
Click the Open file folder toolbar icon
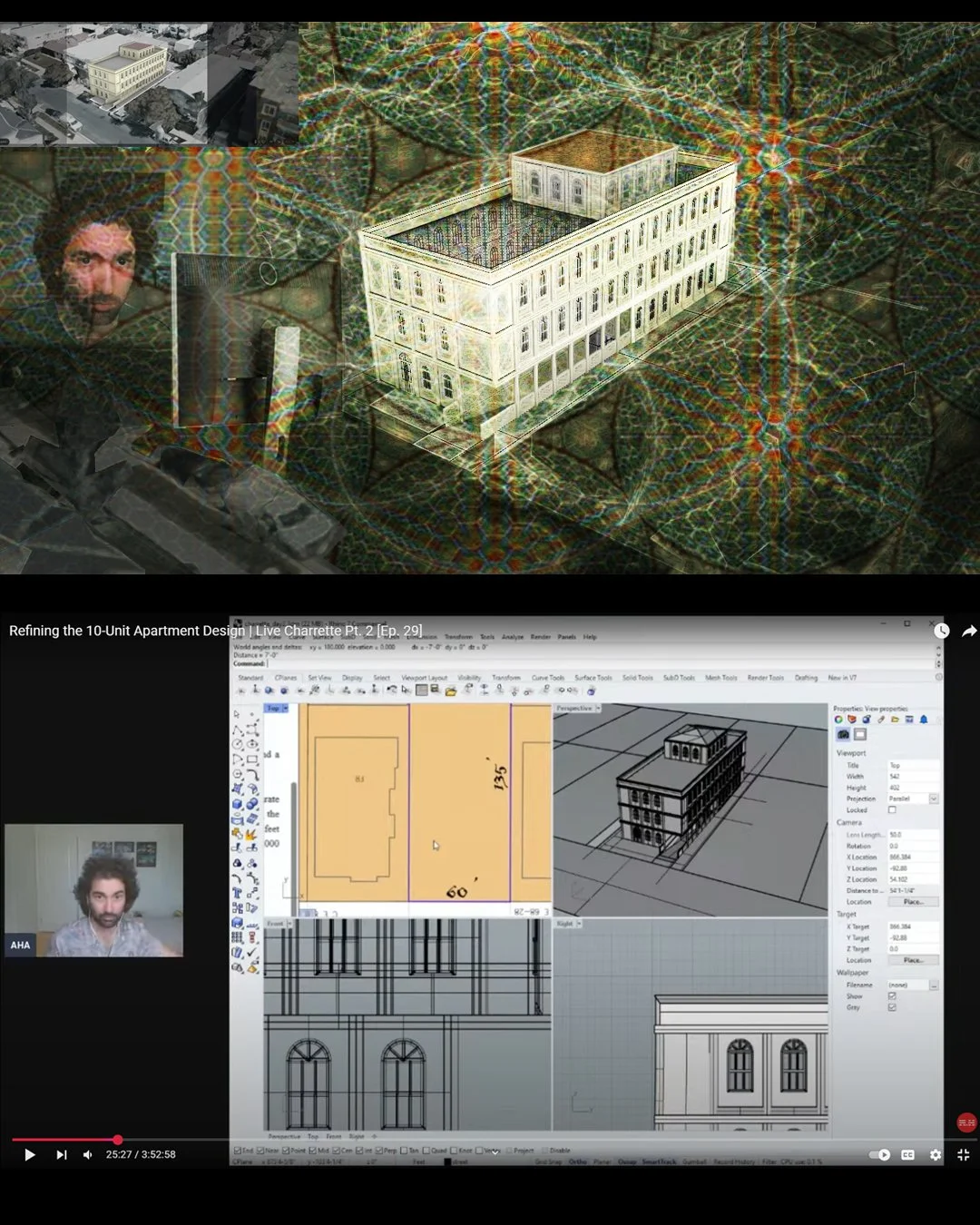tap(451, 691)
